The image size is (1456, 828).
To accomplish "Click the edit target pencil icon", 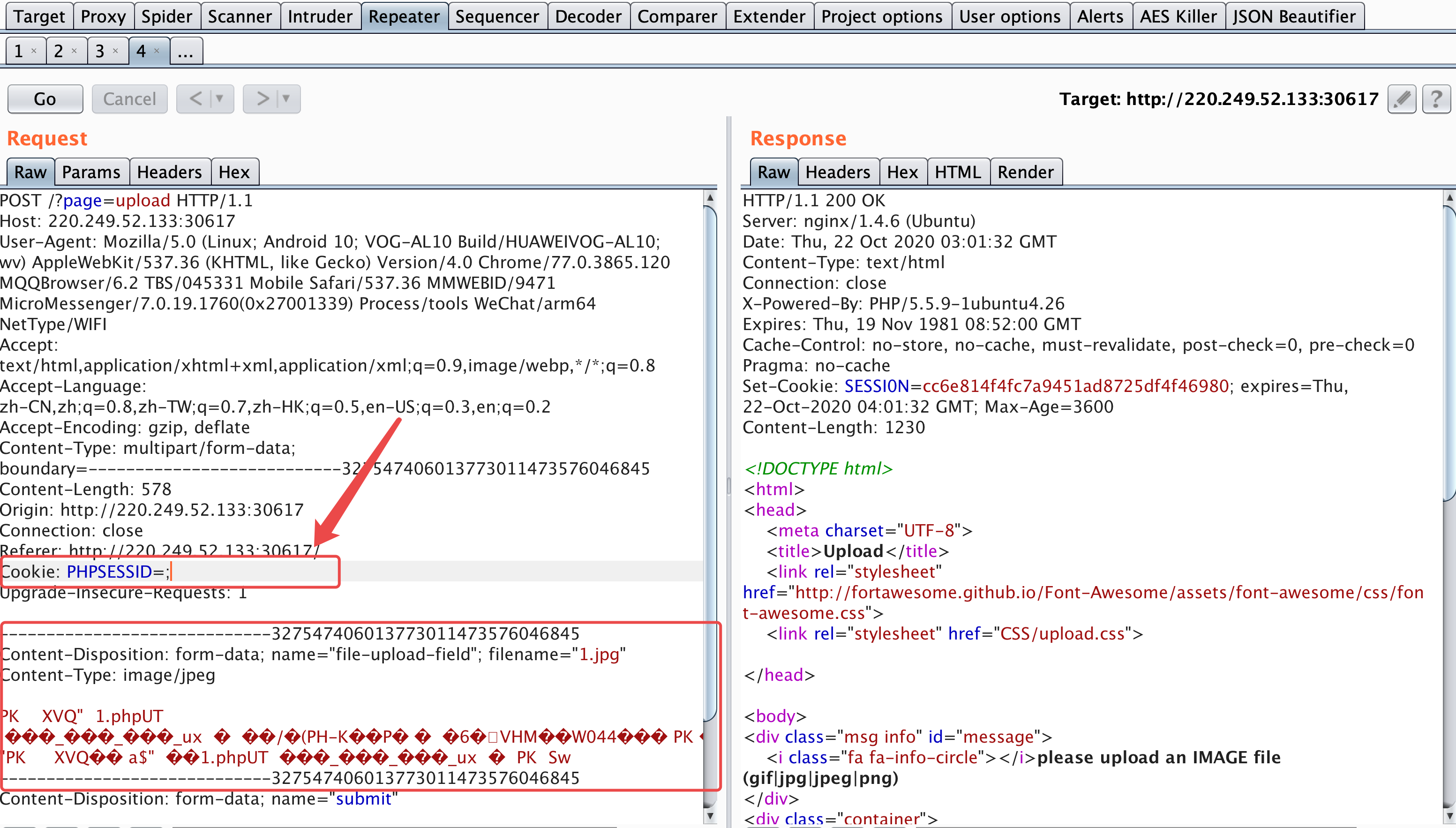I will [1402, 99].
